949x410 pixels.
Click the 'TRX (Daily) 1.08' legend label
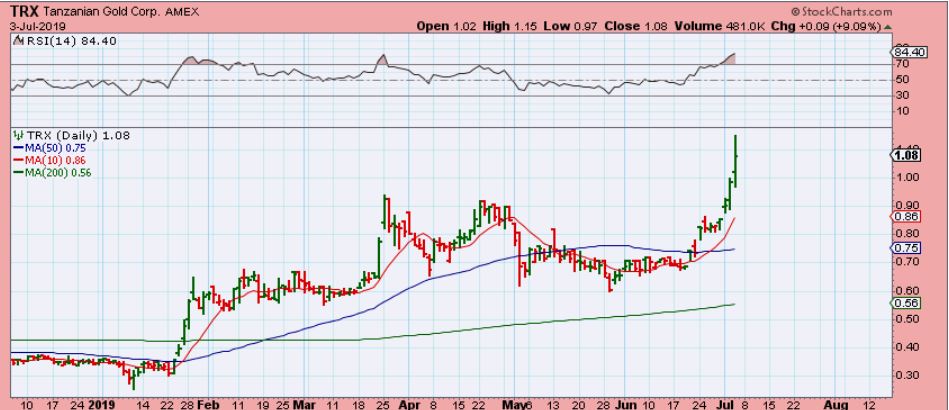point(77,136)
